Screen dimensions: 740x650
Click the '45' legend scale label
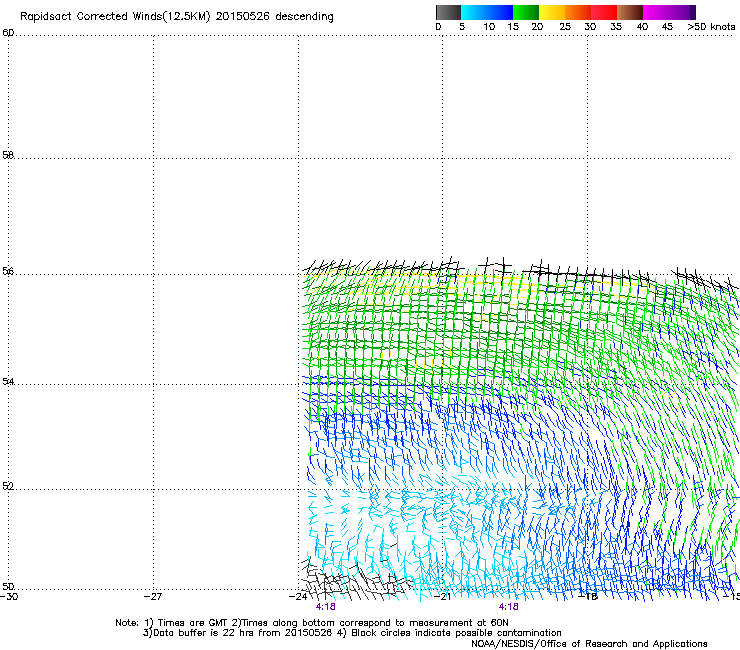click(x=667, y=27)
